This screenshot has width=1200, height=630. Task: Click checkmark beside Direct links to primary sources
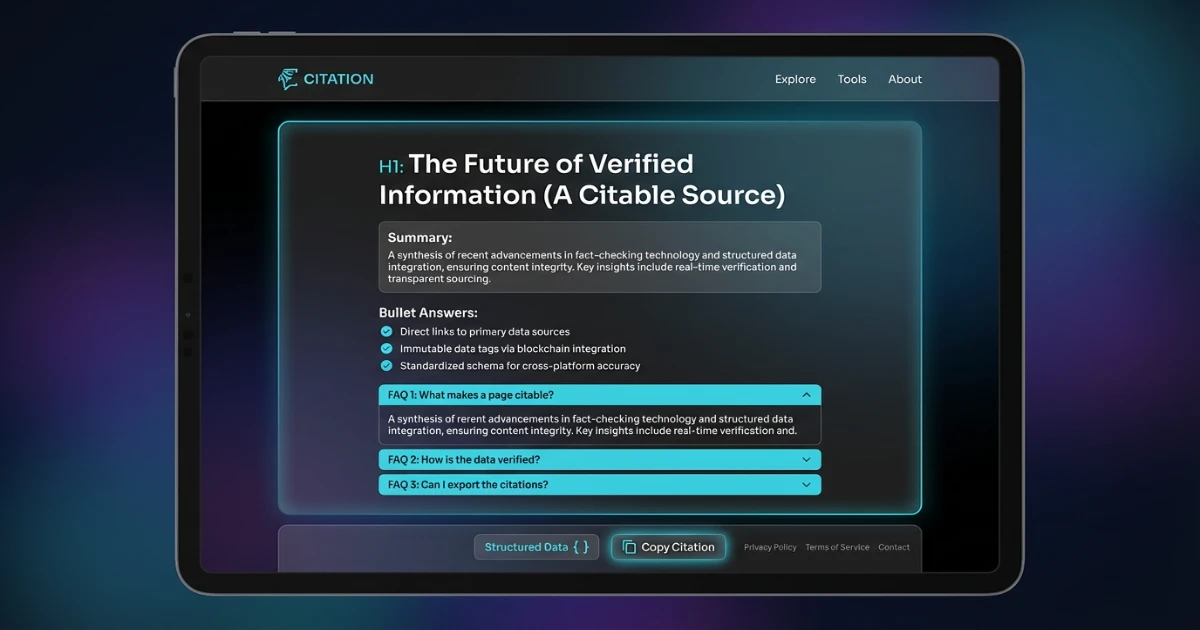pyautogui.click(x=387, y=332)
